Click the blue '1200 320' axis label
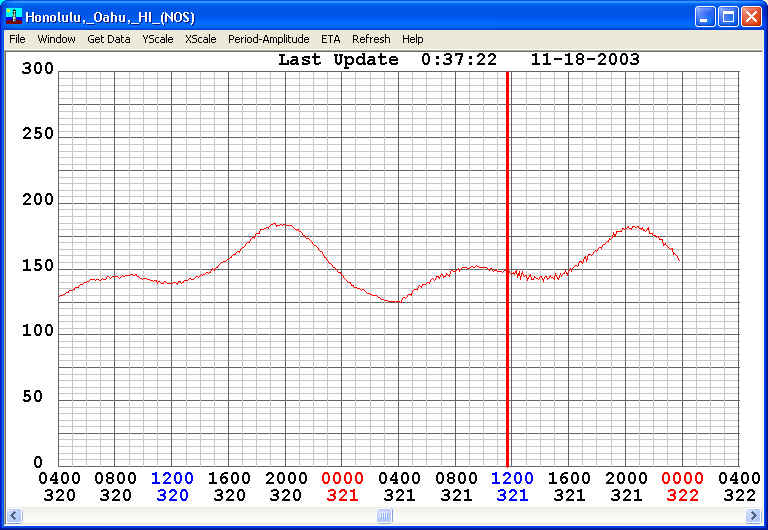768x530 pixels. 172,486
